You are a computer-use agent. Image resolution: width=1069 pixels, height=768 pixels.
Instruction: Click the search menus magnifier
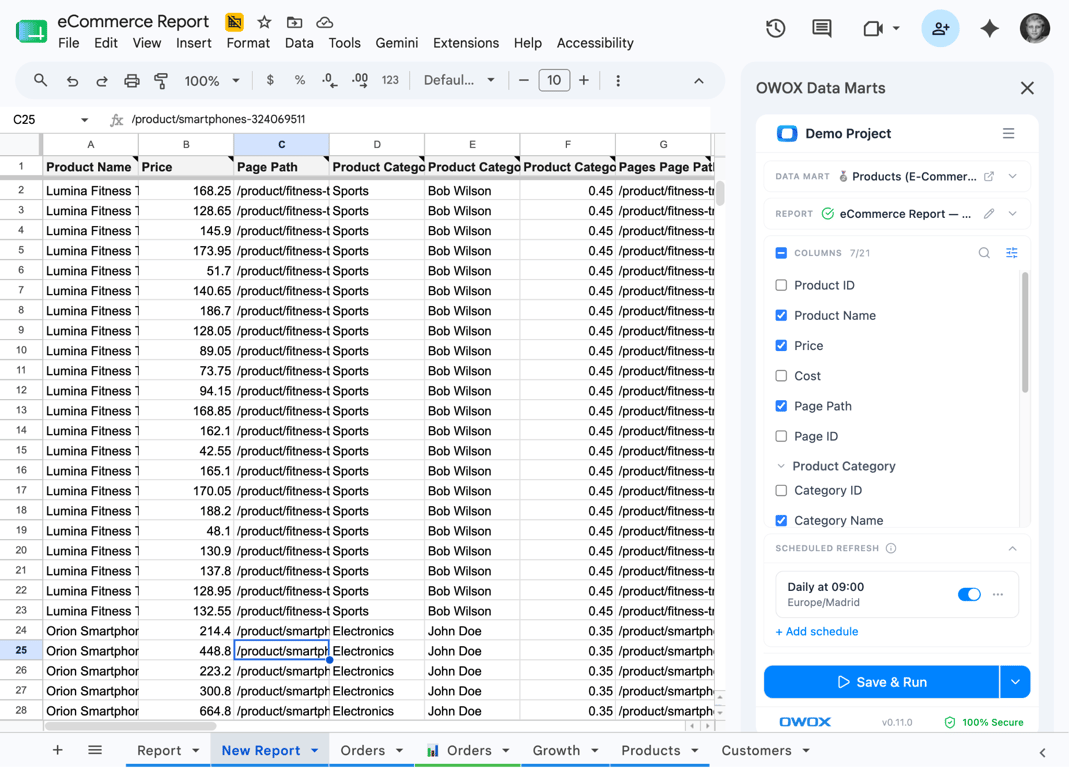[x=40, y=80]
